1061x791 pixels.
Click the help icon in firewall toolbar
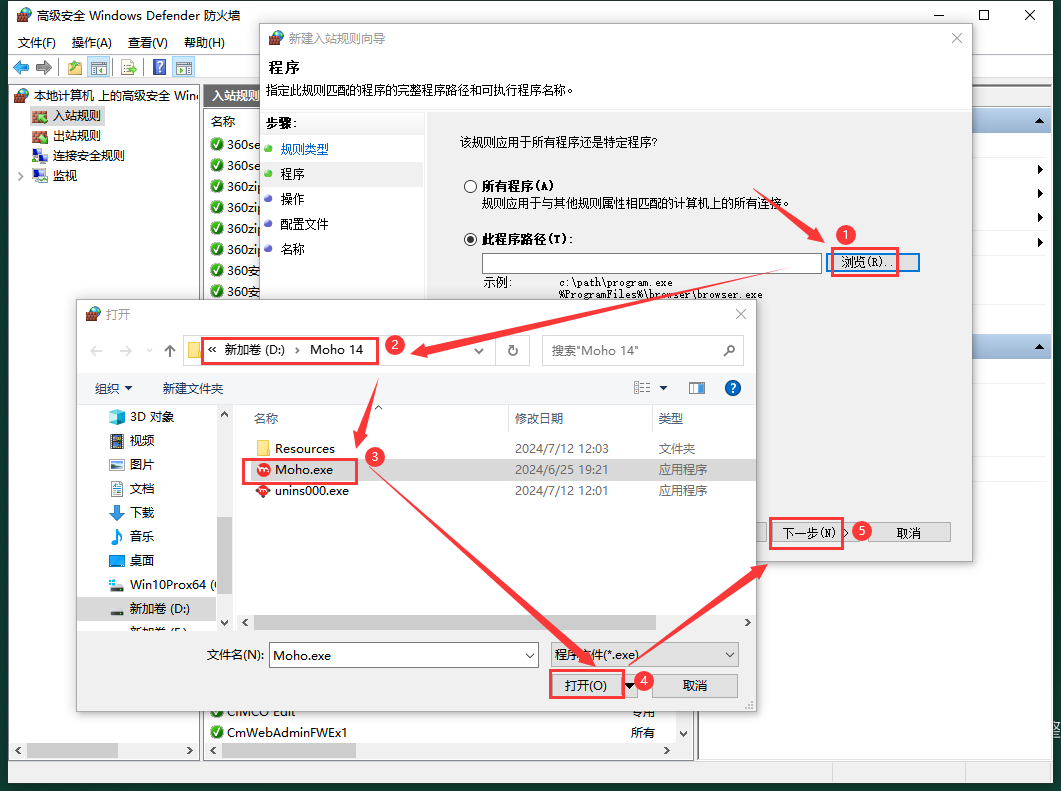pyautogui.click(x=160, y=67)
